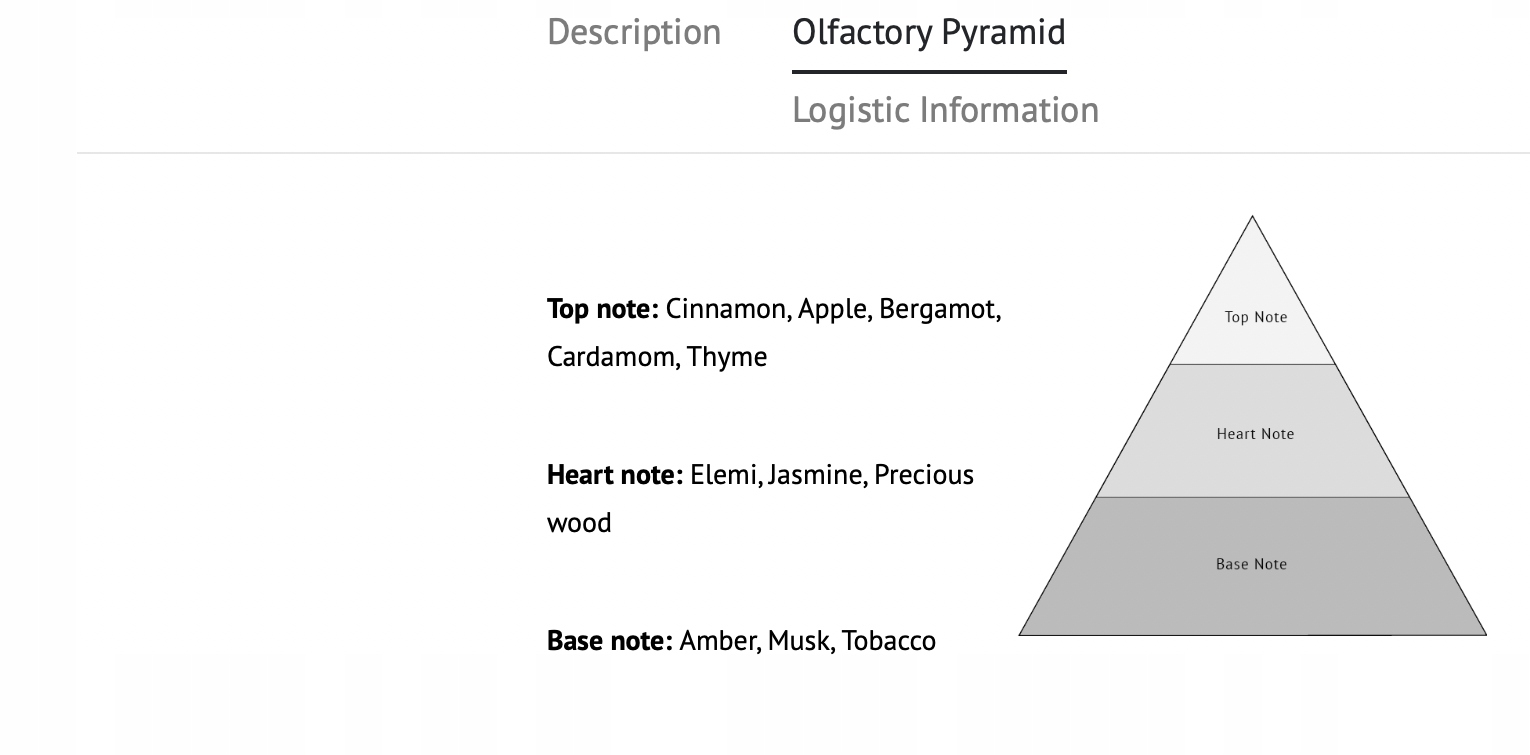The image size is (1530, 755).
Task: Click the word Tobacco in base notes
Action: pos(889,641)
